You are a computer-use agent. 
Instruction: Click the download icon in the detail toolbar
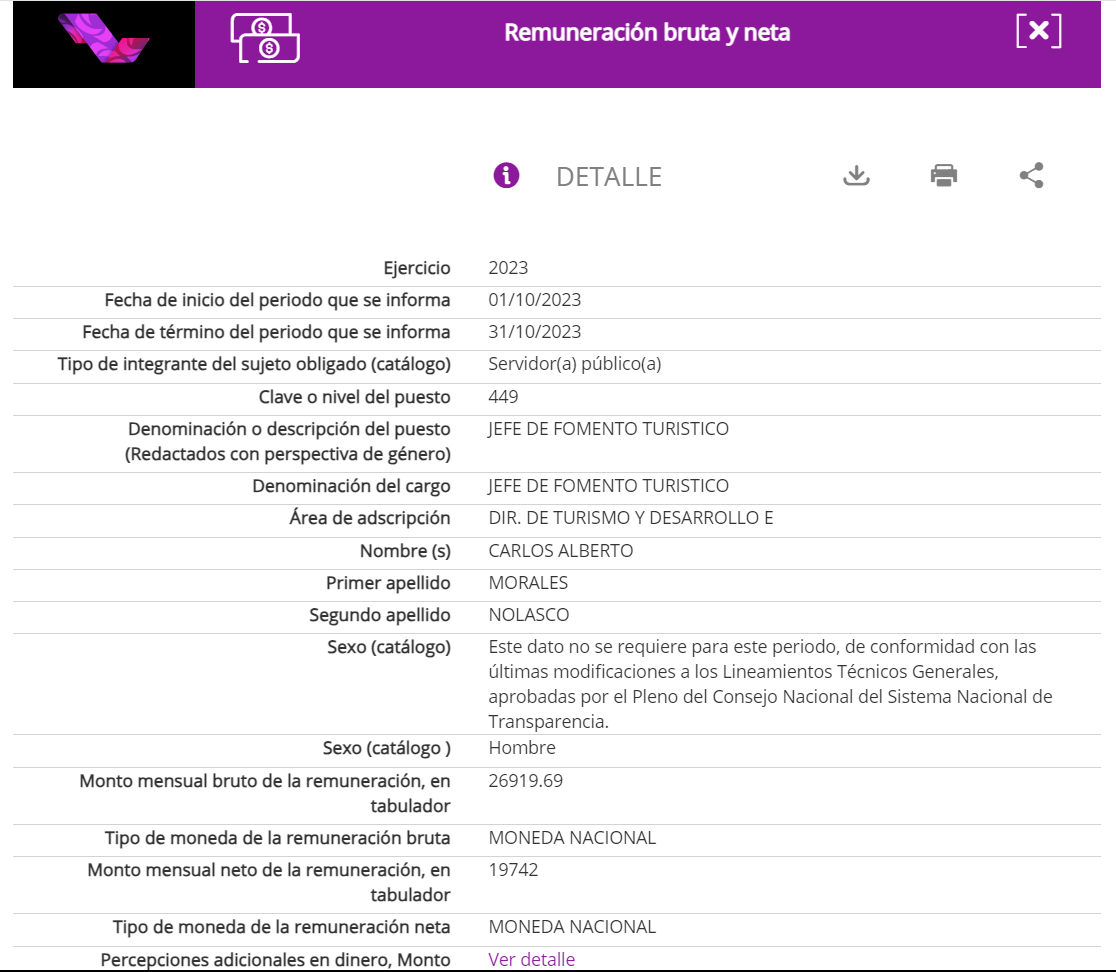856,176
